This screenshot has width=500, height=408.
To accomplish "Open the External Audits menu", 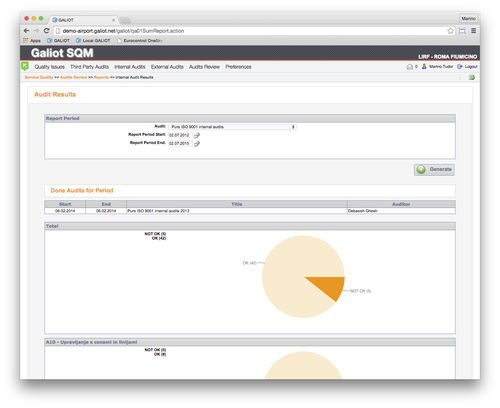I will (167, 67).
